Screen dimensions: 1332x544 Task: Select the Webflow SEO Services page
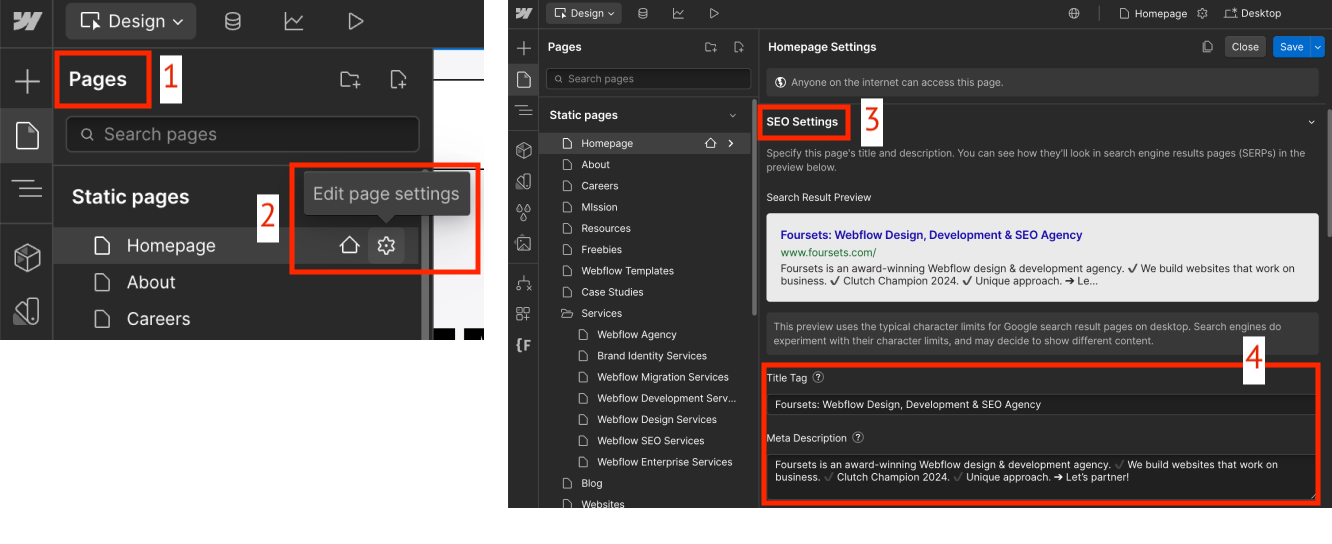[x=650, y=441]
